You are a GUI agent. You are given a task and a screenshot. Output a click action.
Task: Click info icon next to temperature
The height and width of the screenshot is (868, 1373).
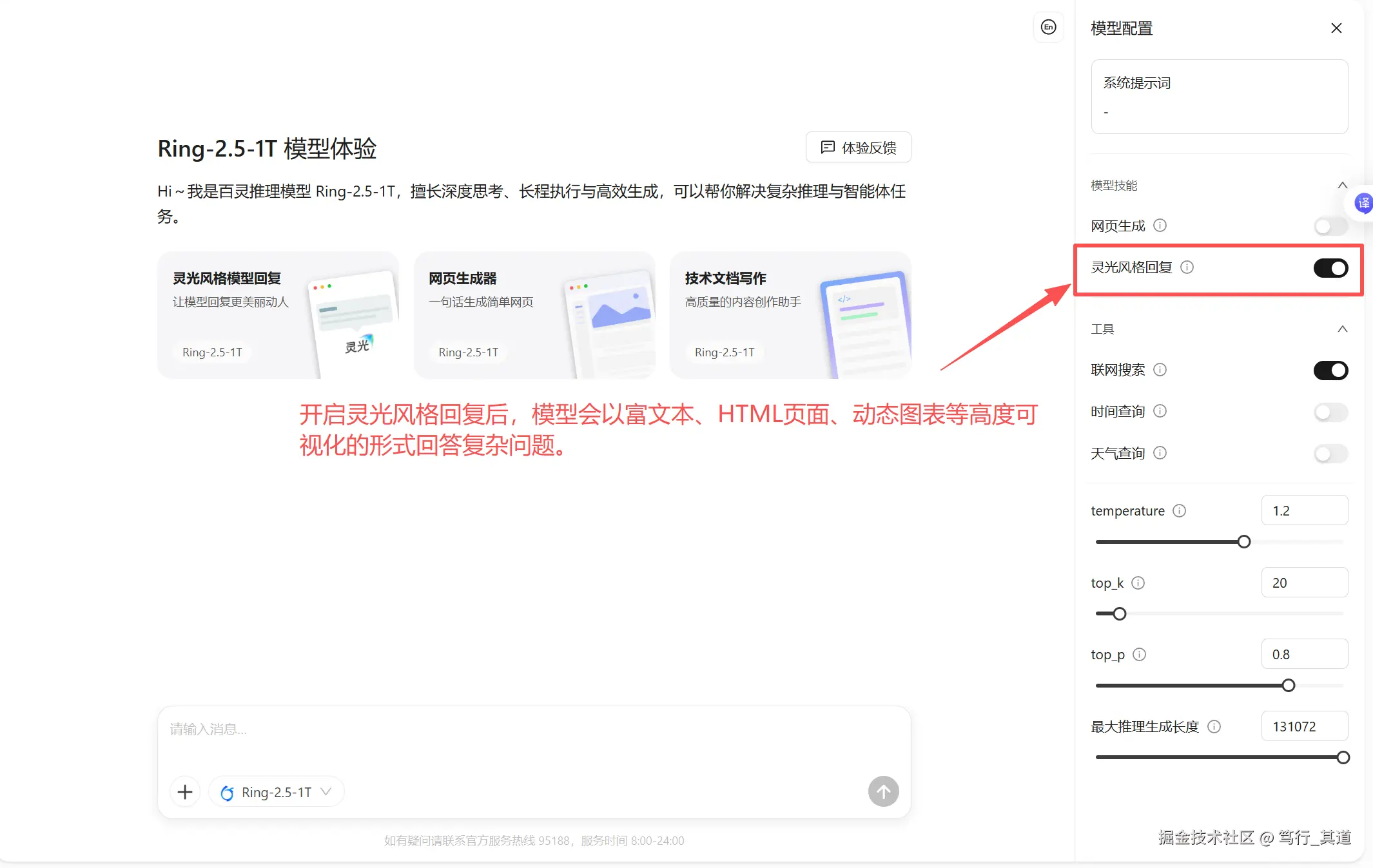pos(1179,511)
